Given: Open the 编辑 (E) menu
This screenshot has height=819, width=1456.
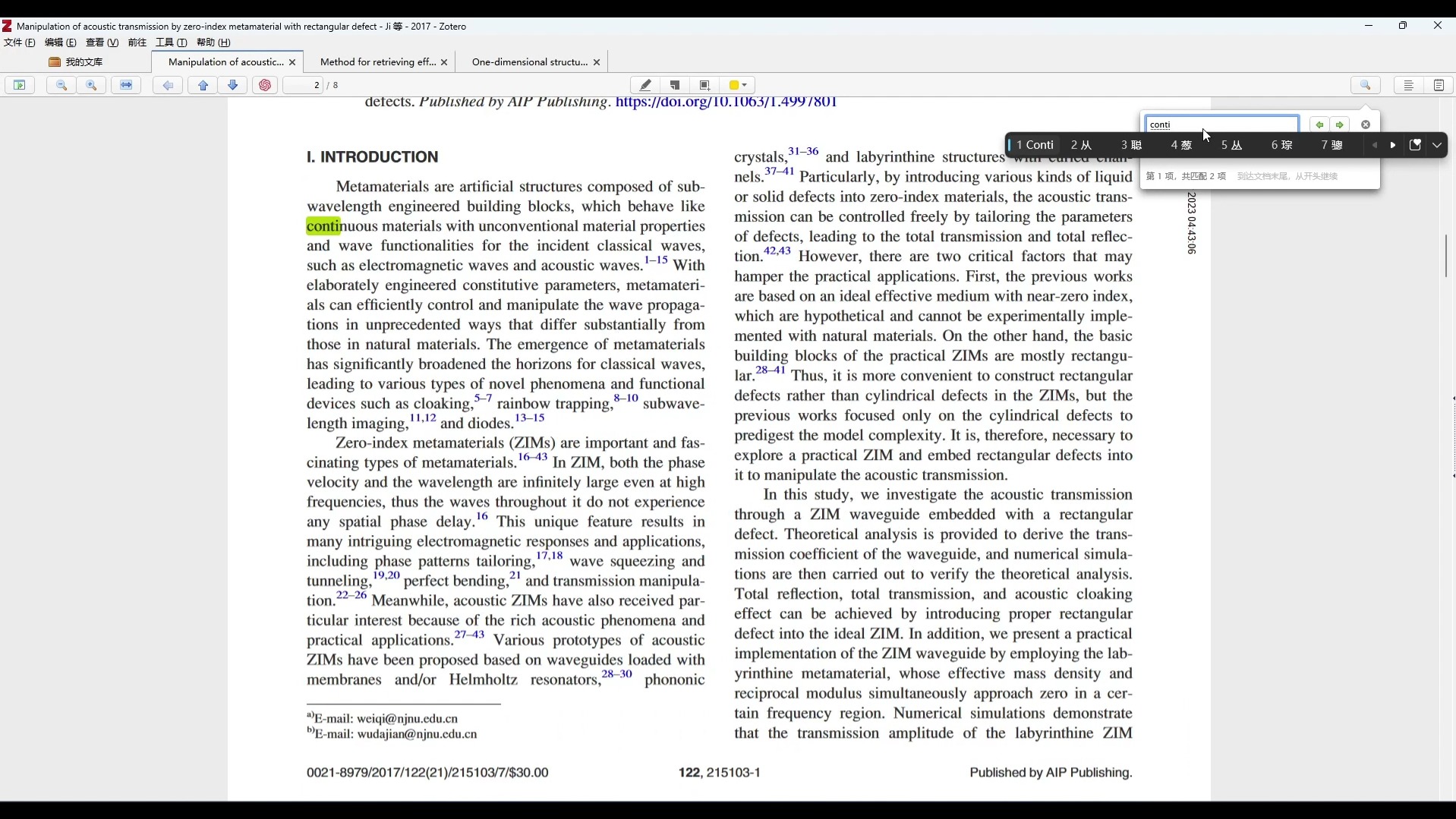Looking at the screenshot, I should (61, 43).
